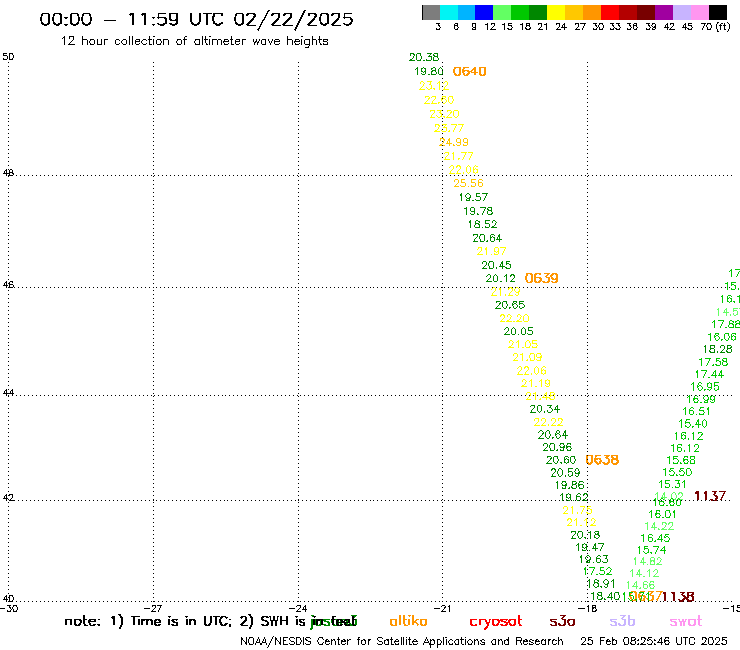Click the 23.12 wave height value
This screenshot has height=650, width=740.
click(434, 86)
